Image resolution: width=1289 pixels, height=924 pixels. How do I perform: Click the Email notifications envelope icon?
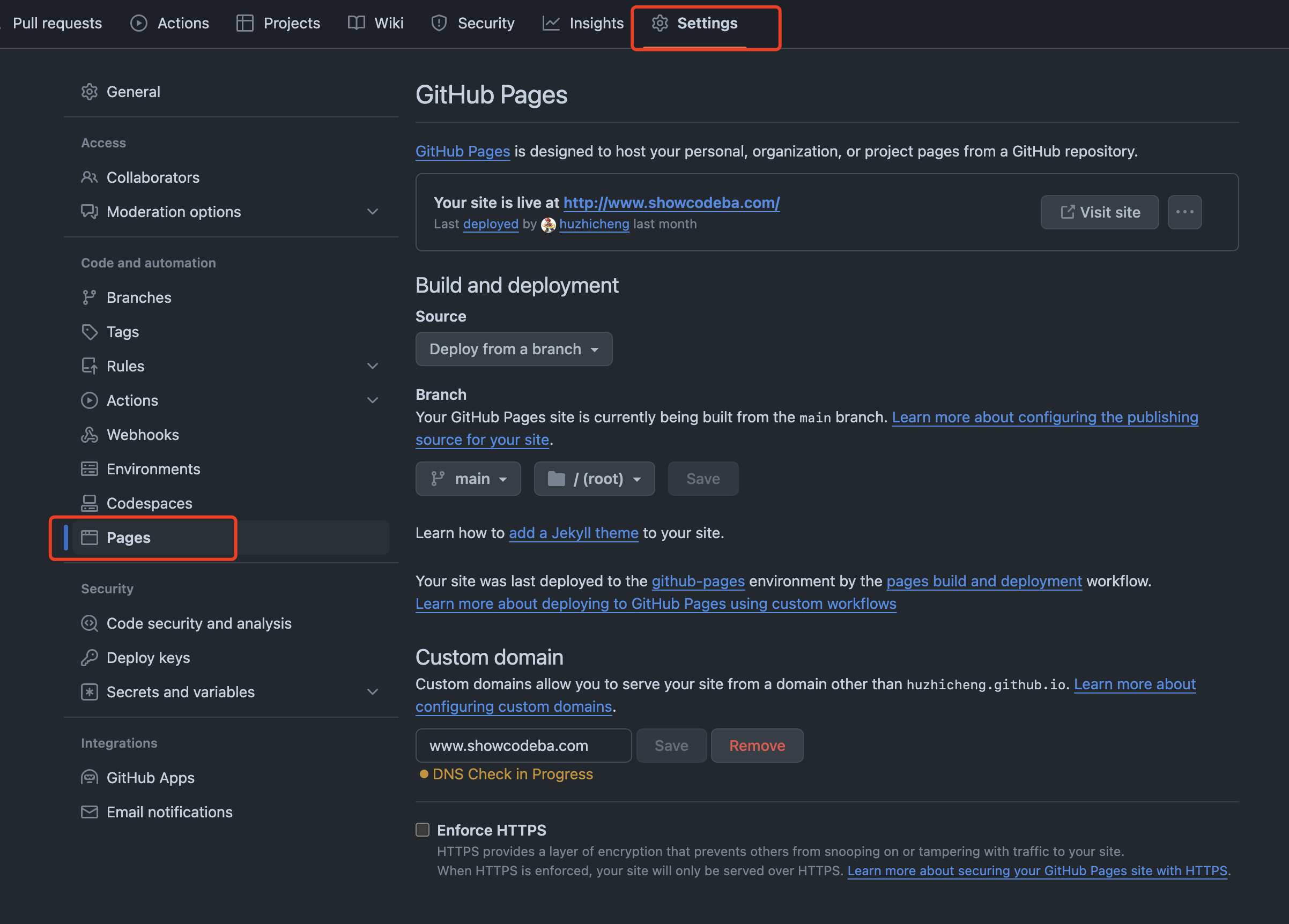[89, 812]
